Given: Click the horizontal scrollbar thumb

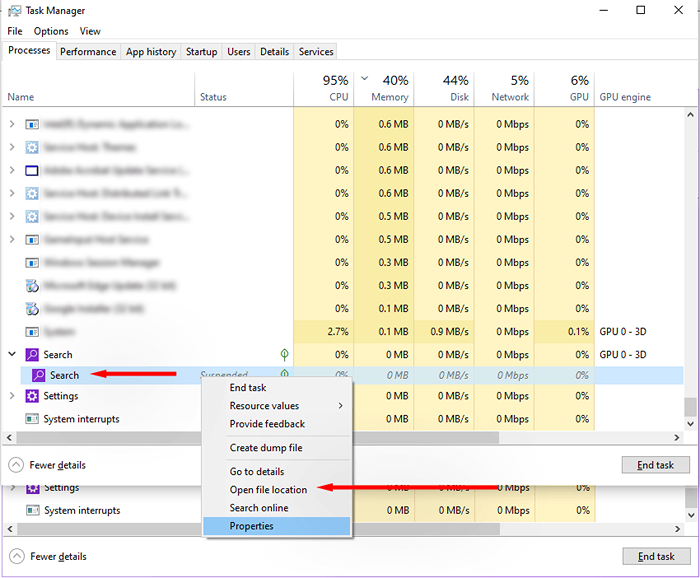Looking at the screenshot, I should pyautogui.click(x=258, y=437).
